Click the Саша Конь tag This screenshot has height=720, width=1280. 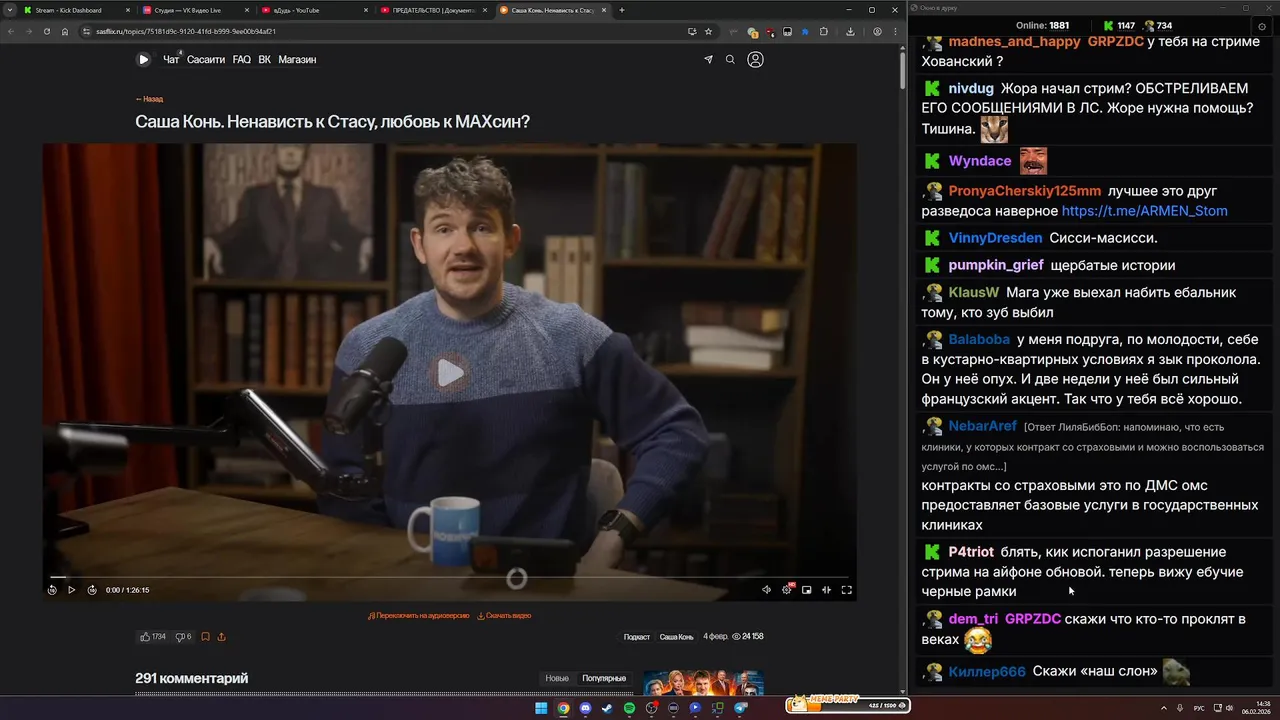click(676, 637)
